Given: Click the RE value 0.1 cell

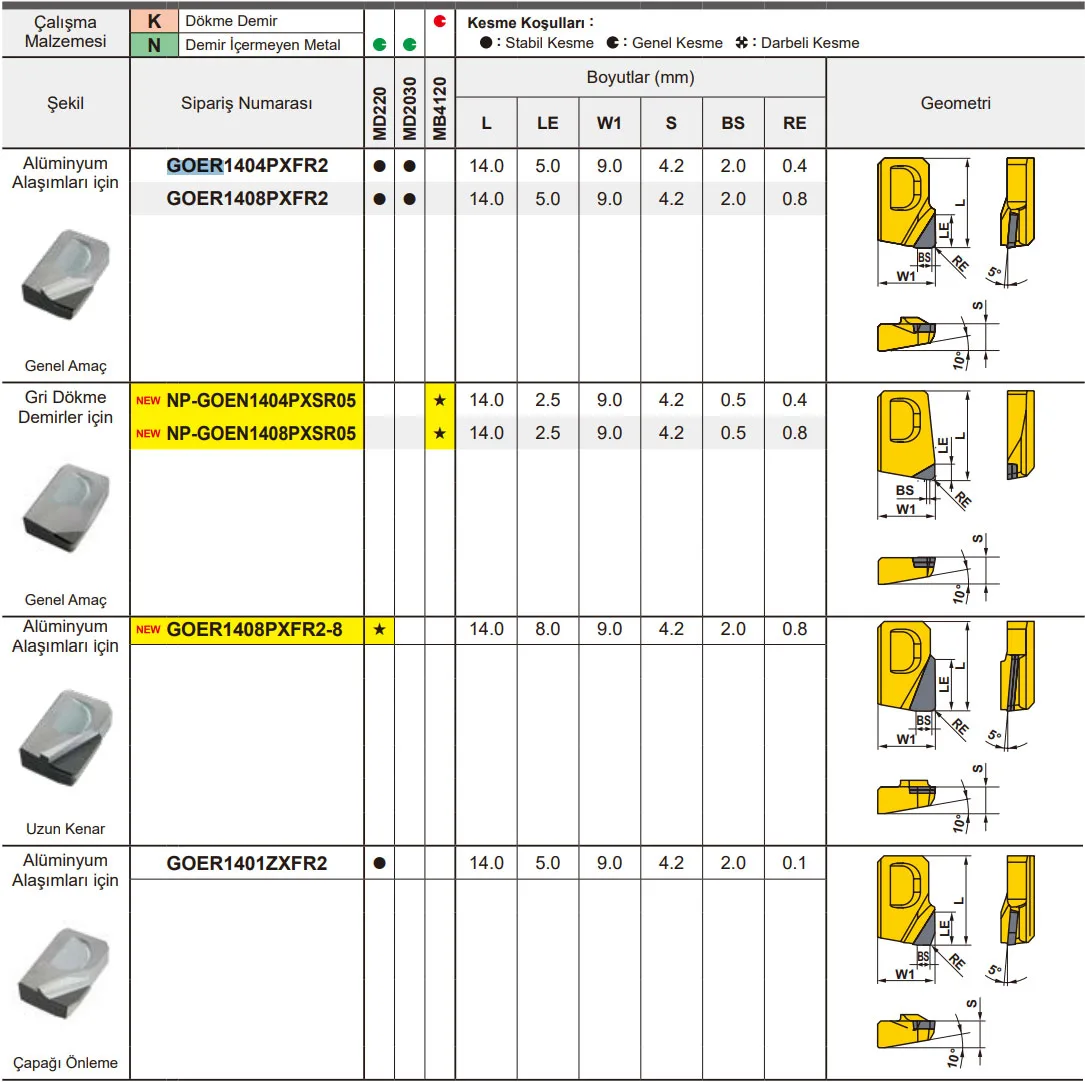Looking at the screenshot, I should (x=794, y=863).
